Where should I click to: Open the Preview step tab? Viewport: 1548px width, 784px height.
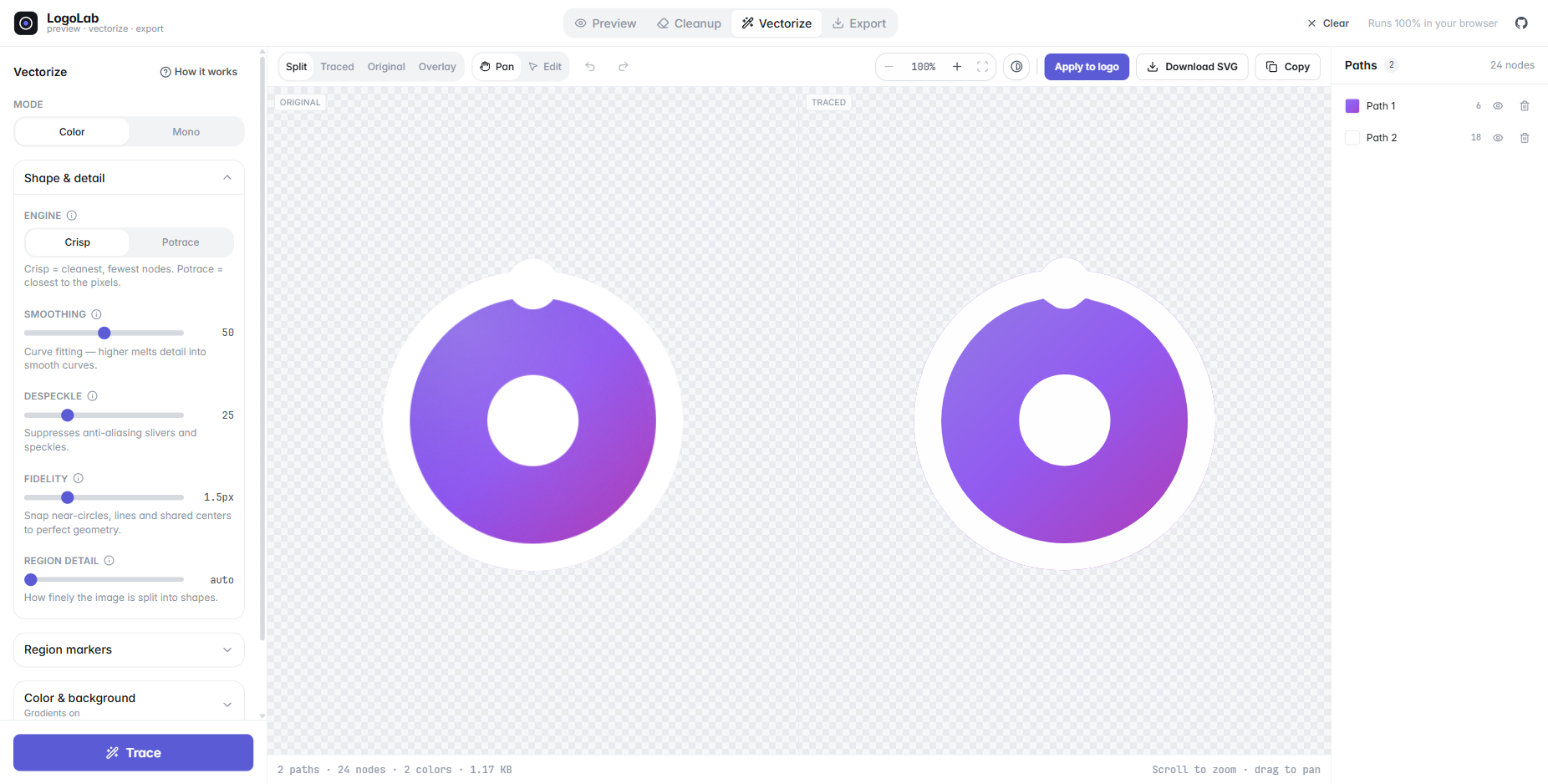pos(606,23)
